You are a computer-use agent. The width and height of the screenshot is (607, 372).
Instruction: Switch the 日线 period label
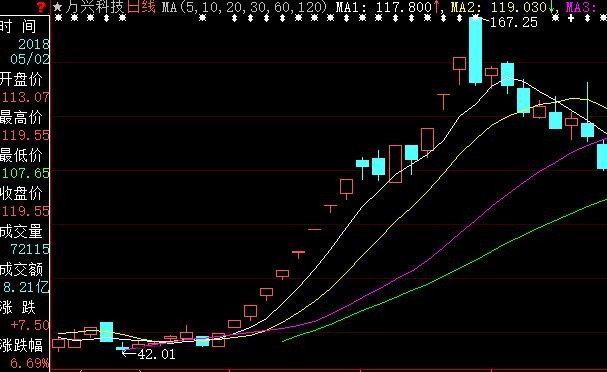coord(141,7)
